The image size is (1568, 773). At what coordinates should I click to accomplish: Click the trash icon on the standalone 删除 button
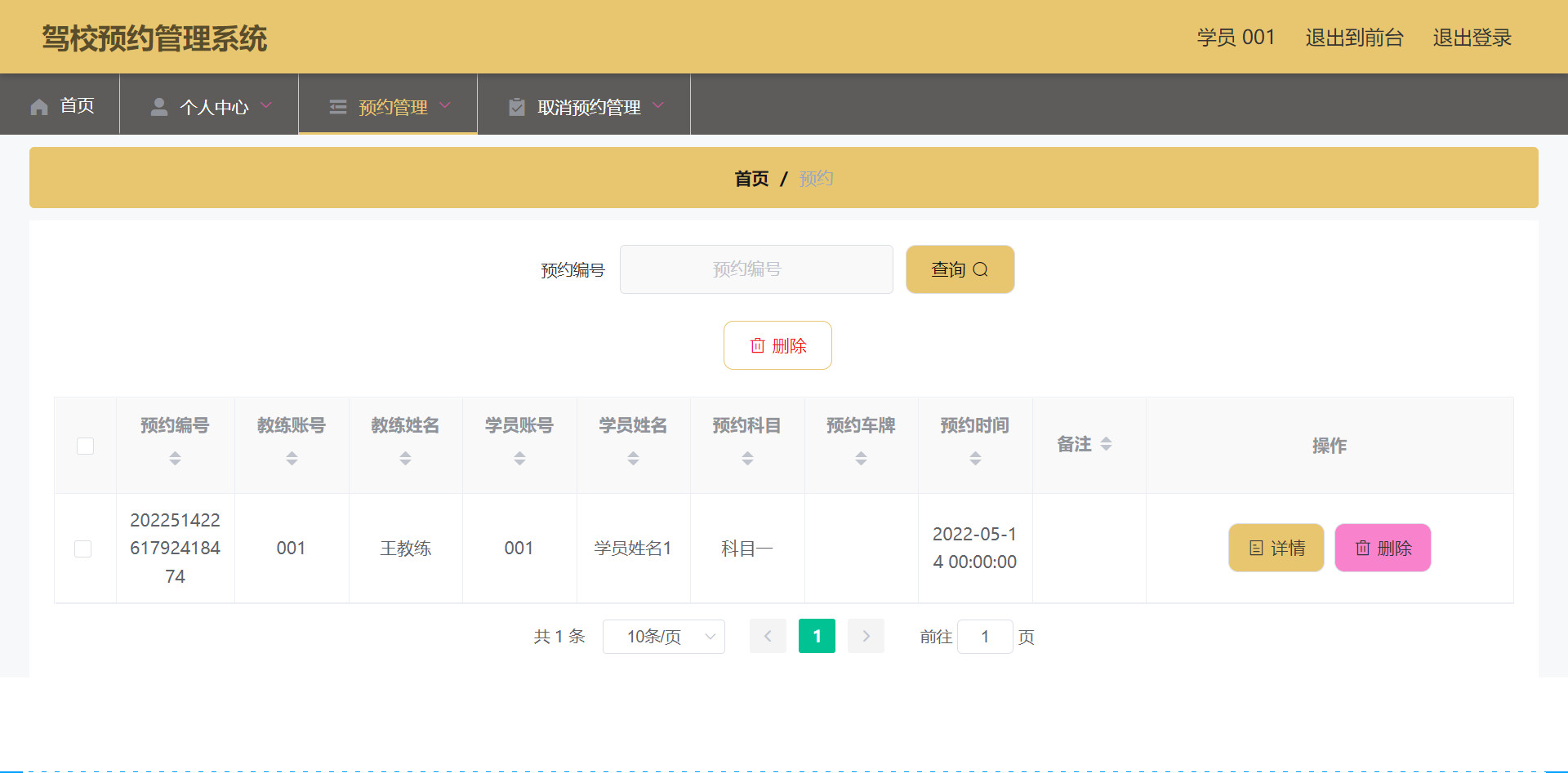[x=756, y=345]
